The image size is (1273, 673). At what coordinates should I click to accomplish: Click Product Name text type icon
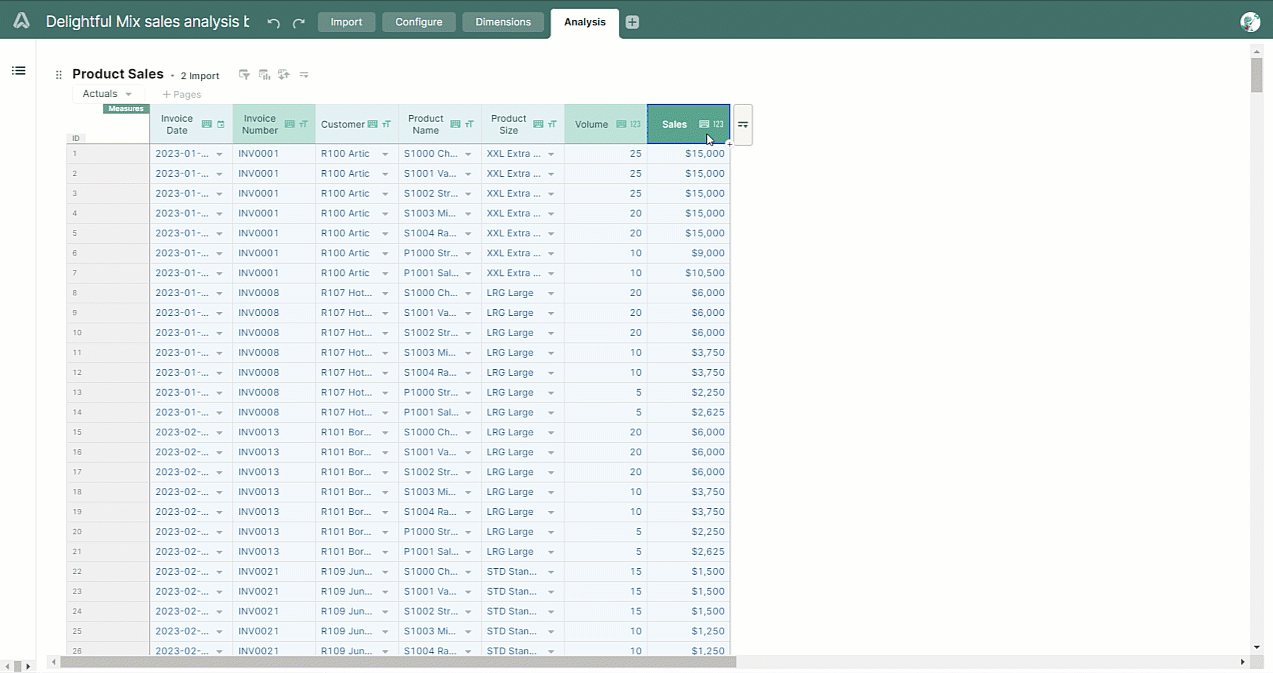(469, 124)
